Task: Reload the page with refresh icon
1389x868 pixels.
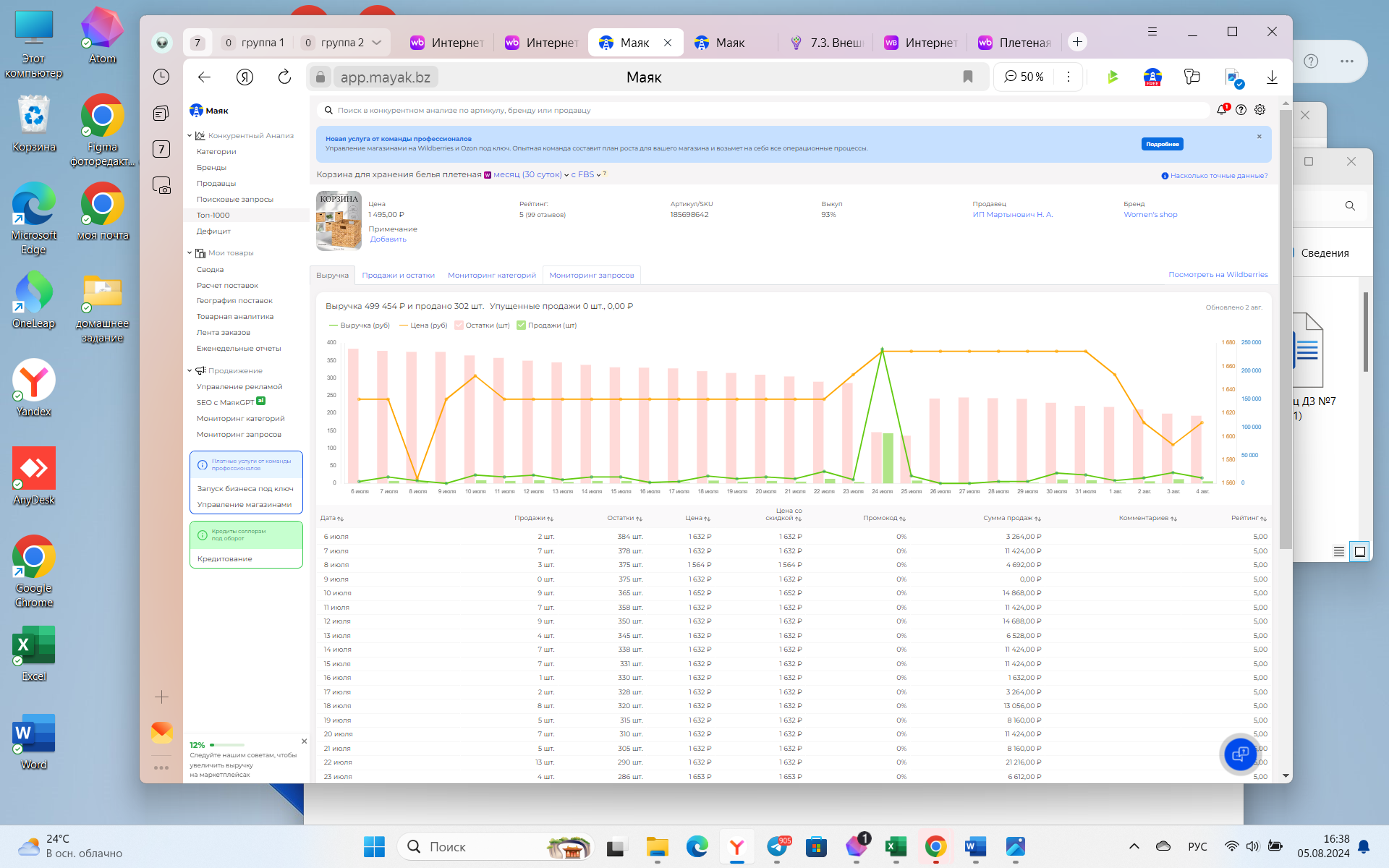Action: click(284, 77)
